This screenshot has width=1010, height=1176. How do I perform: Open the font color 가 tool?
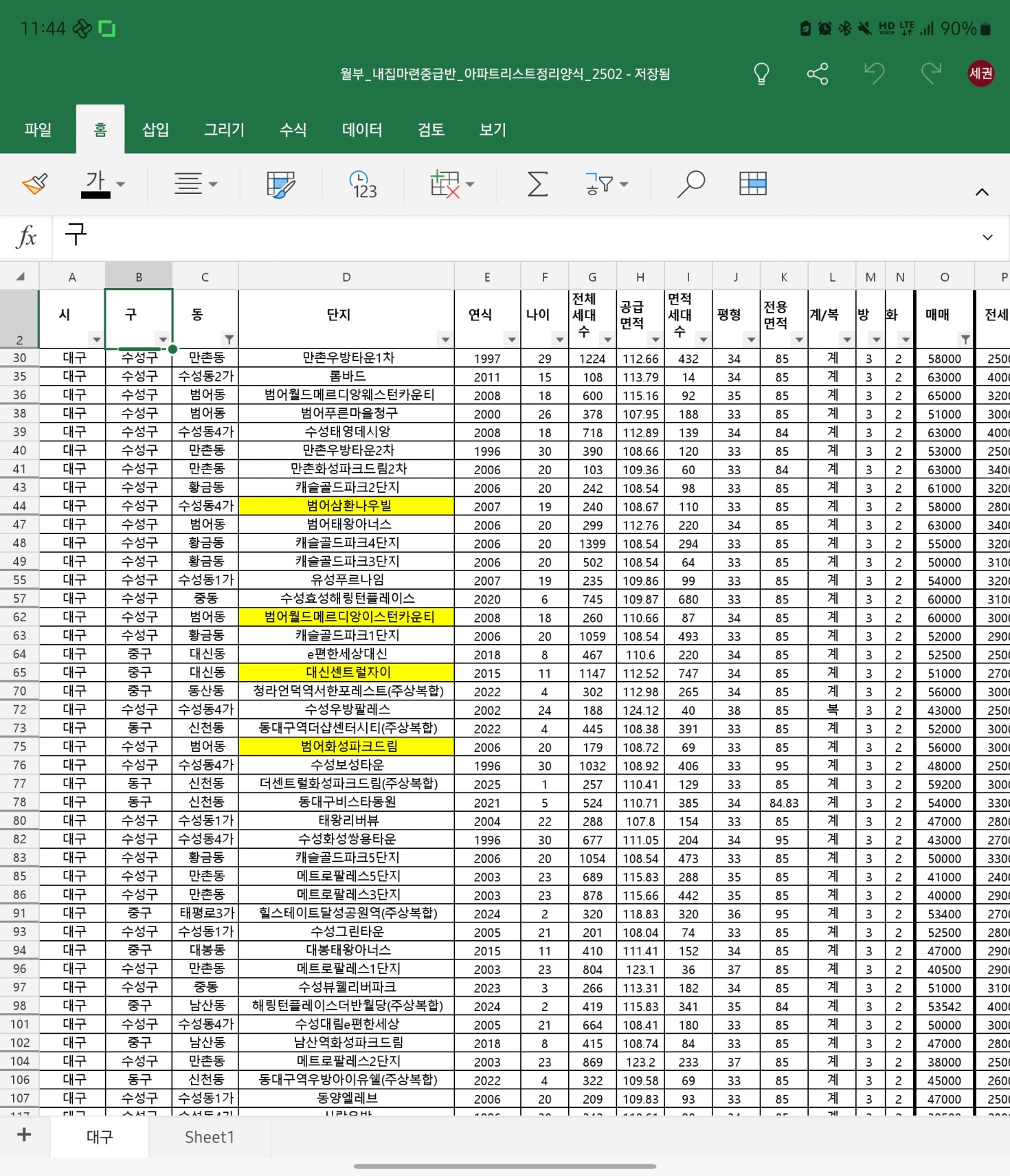click(96, 184)
